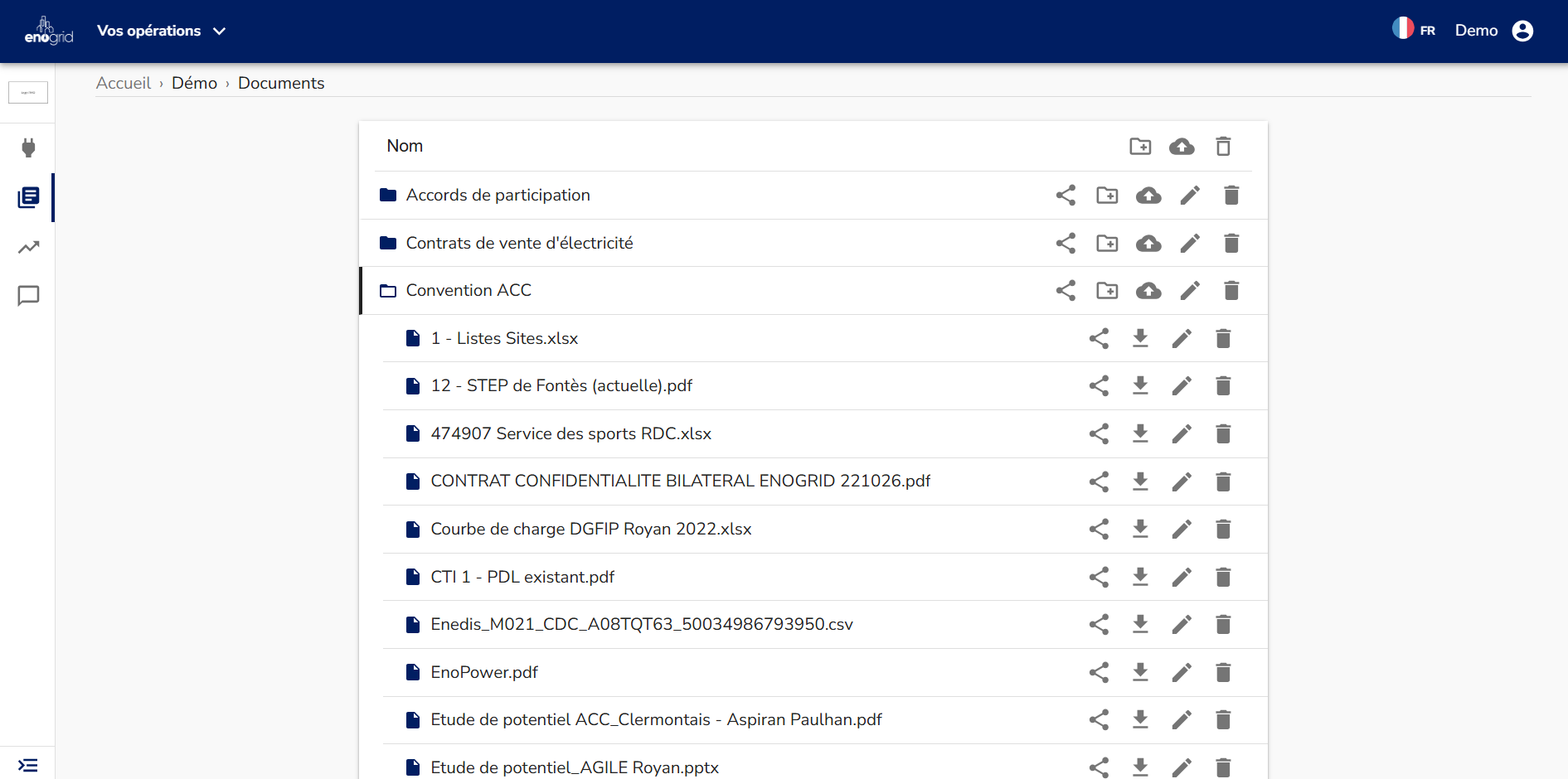Select Courbe de charge DGFIP Royan 2022.xlsx

(590, 530)
